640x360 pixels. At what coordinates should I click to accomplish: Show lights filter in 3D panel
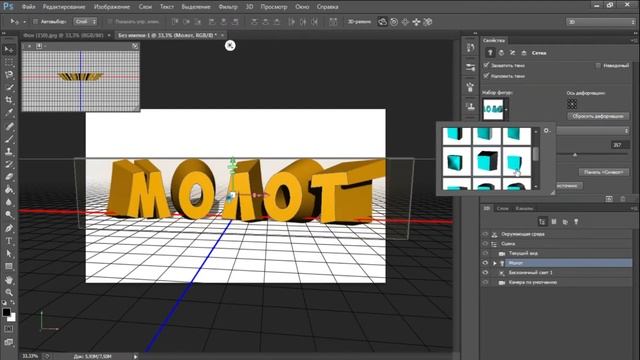576,222
